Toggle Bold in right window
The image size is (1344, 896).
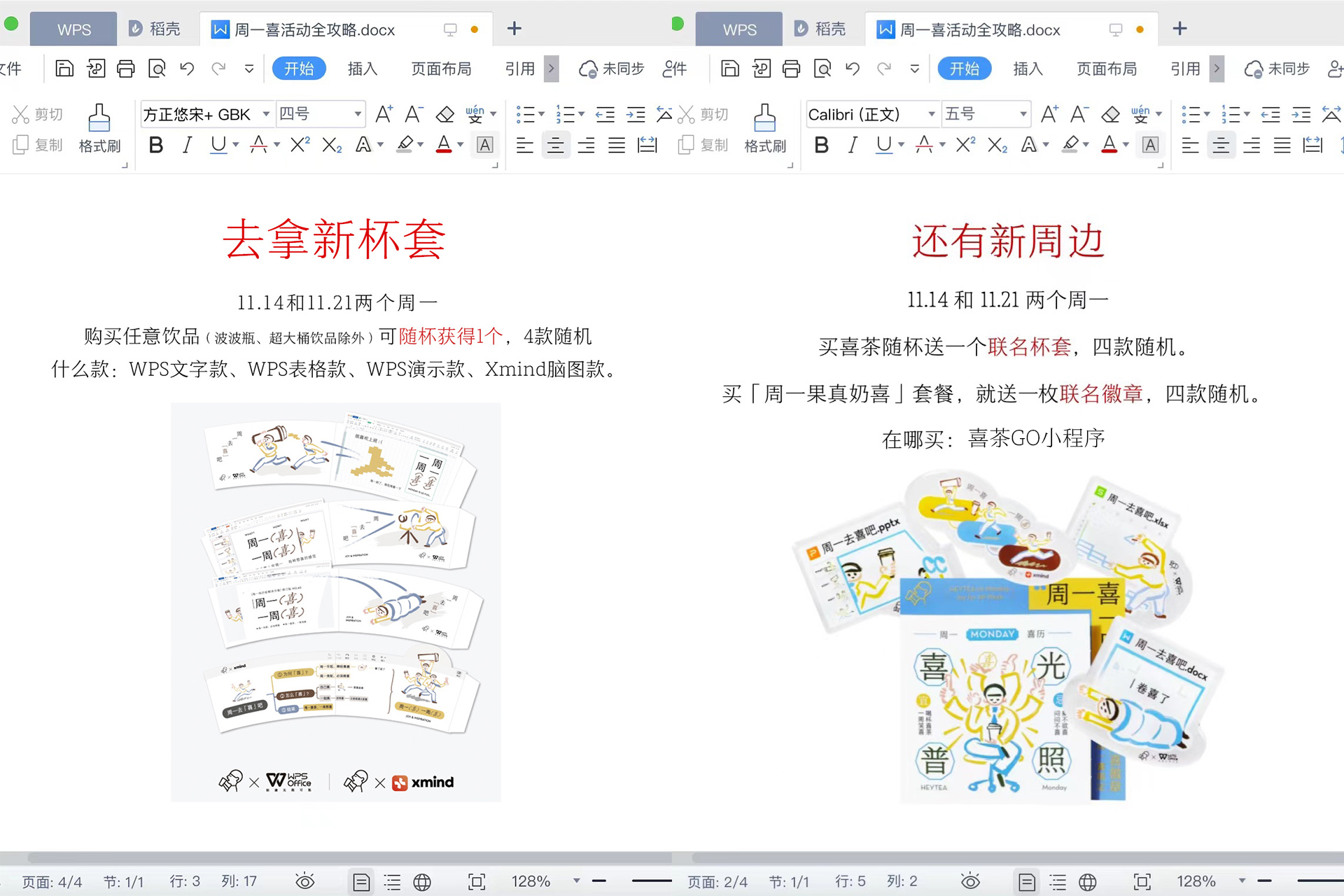tap(822, 145)
